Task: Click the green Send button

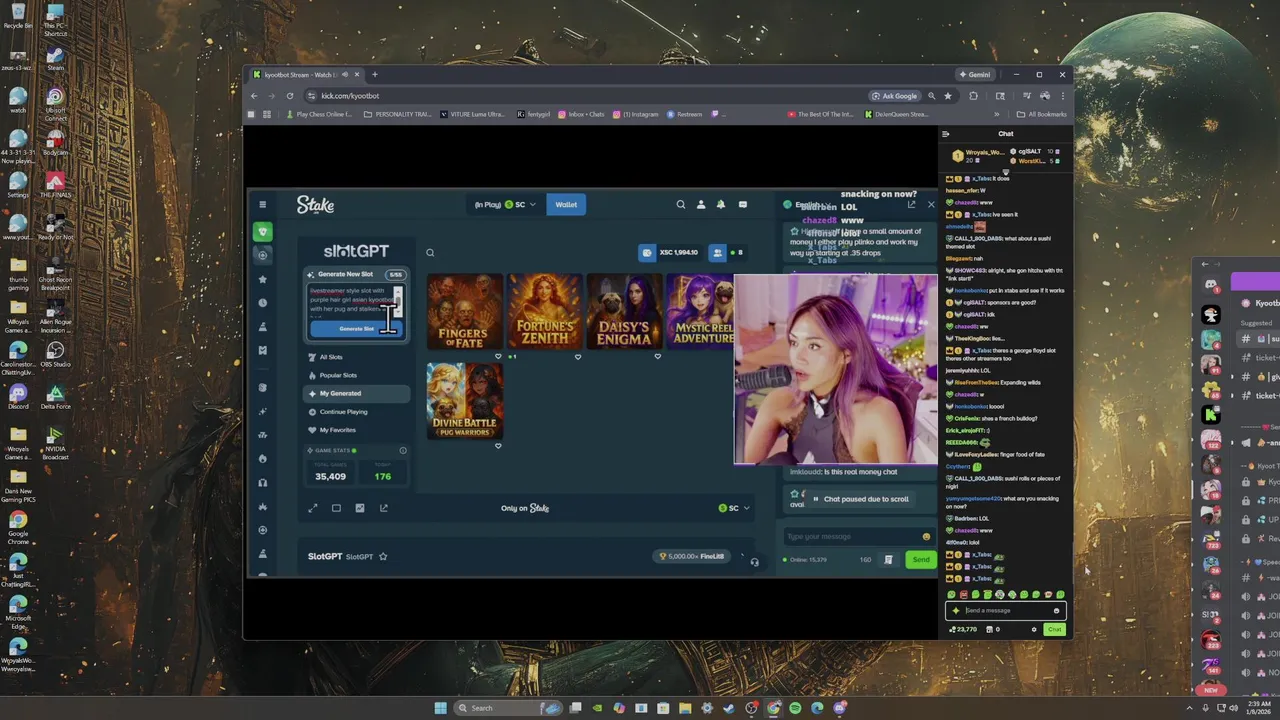Action: pyautogui.click(x=920, y=560)
